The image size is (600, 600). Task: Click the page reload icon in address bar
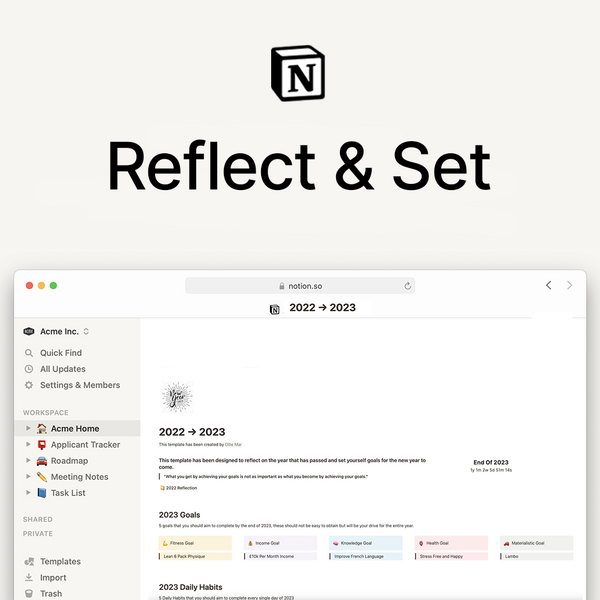tap(408, 286)
